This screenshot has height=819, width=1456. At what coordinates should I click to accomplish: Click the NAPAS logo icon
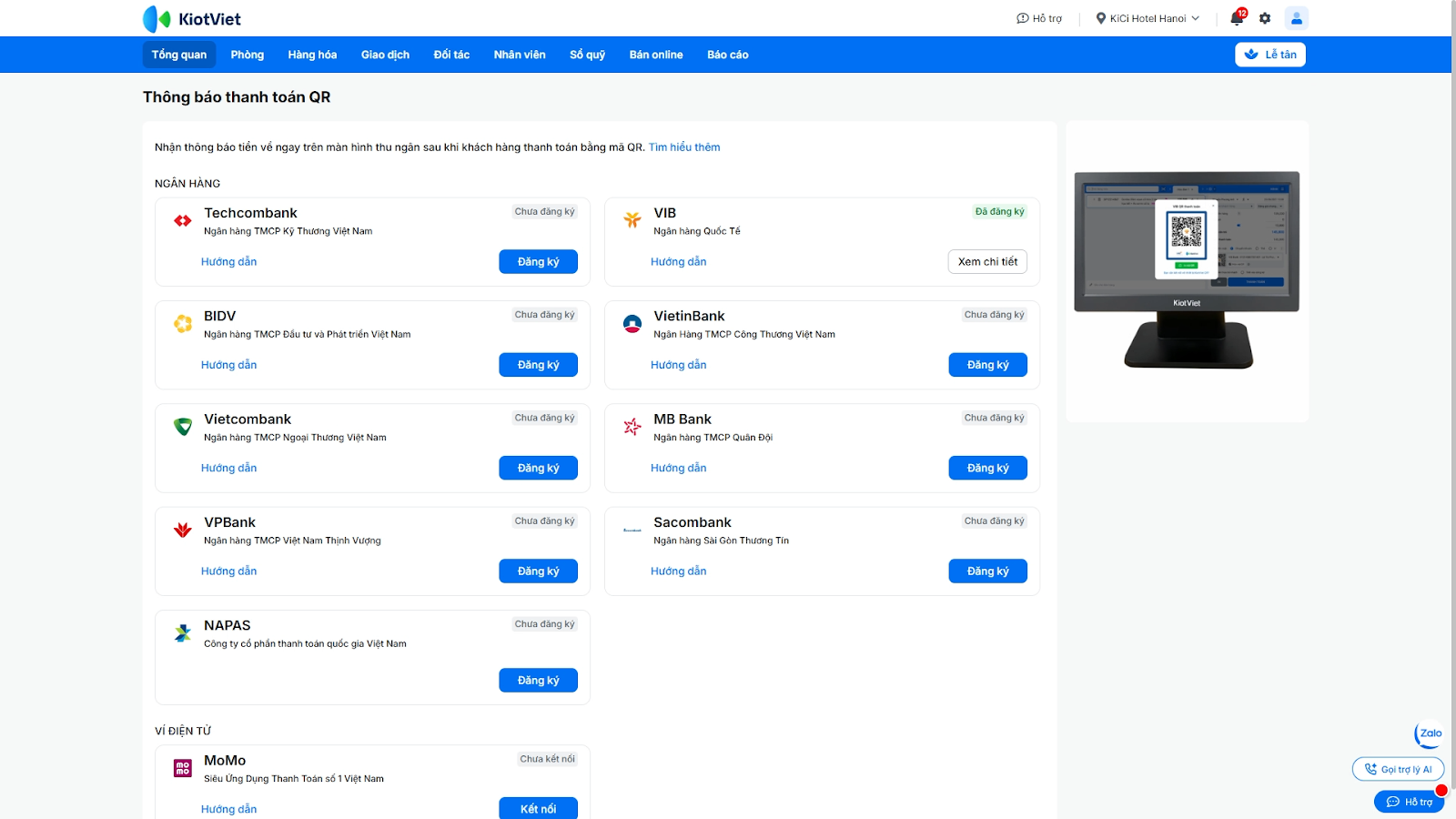point(183,632)
